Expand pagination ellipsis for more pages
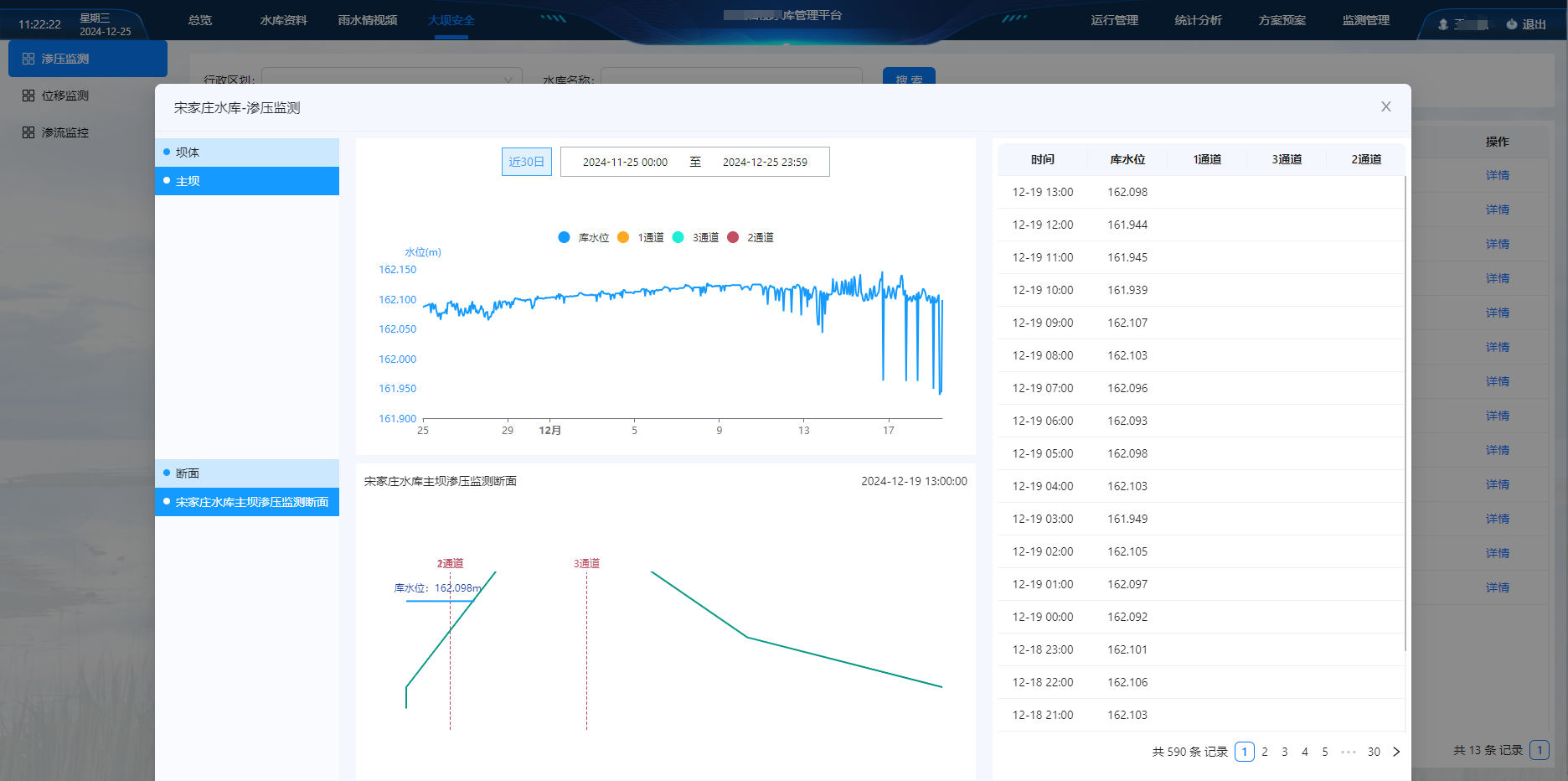This screenshot has width=1568, height=781. [1348, 752]
